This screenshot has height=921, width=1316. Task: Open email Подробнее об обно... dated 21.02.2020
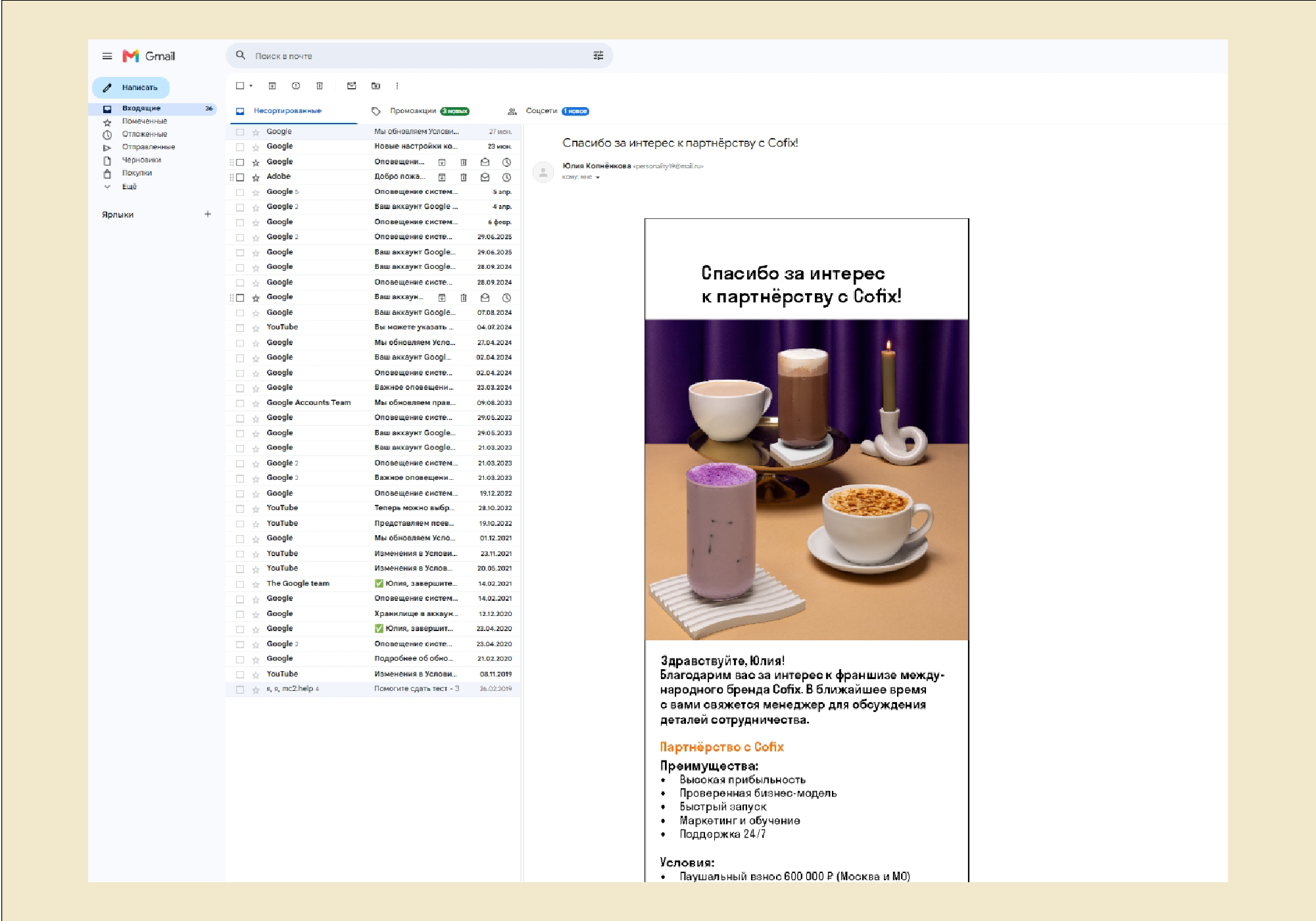tap(374, 659)
